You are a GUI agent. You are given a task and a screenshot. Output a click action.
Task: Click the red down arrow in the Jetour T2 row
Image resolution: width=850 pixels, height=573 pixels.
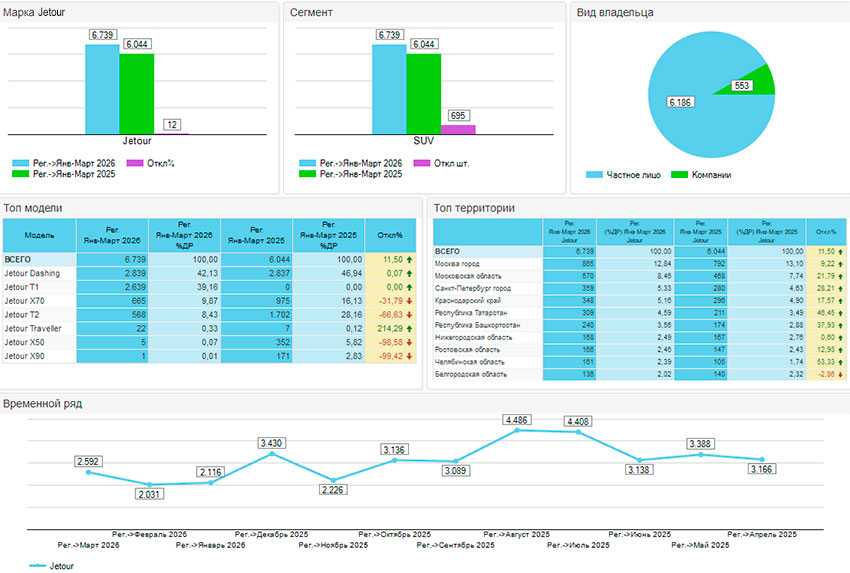(x=410, y=314)
